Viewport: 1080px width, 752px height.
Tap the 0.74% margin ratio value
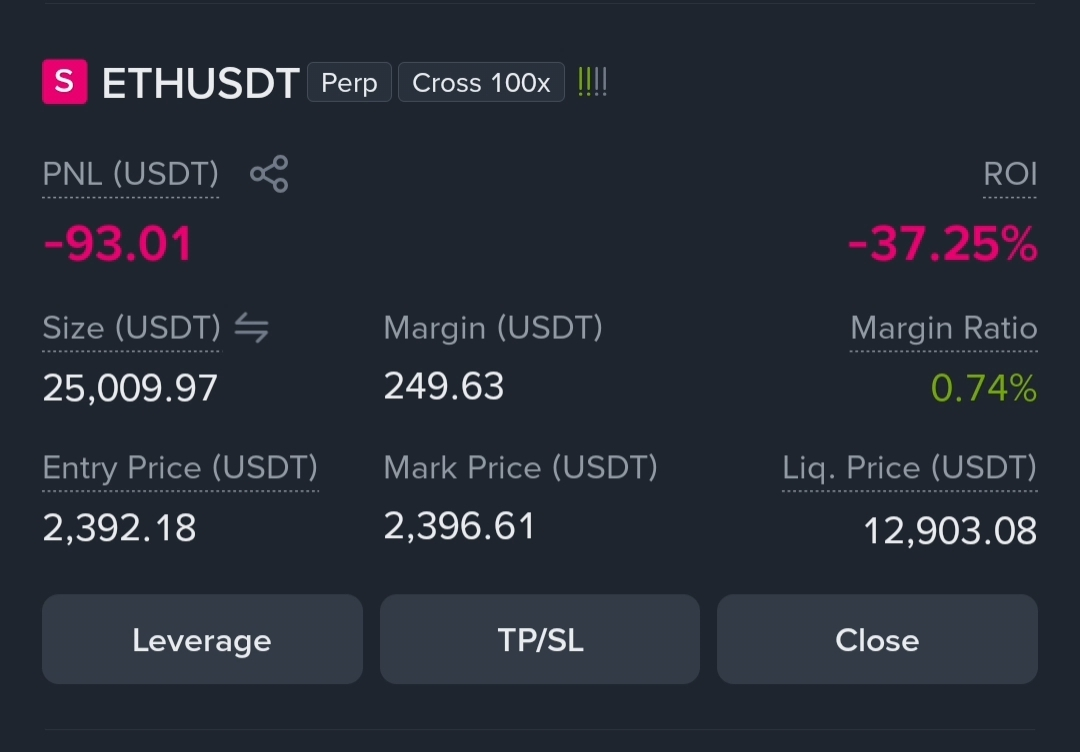point(984,388)
